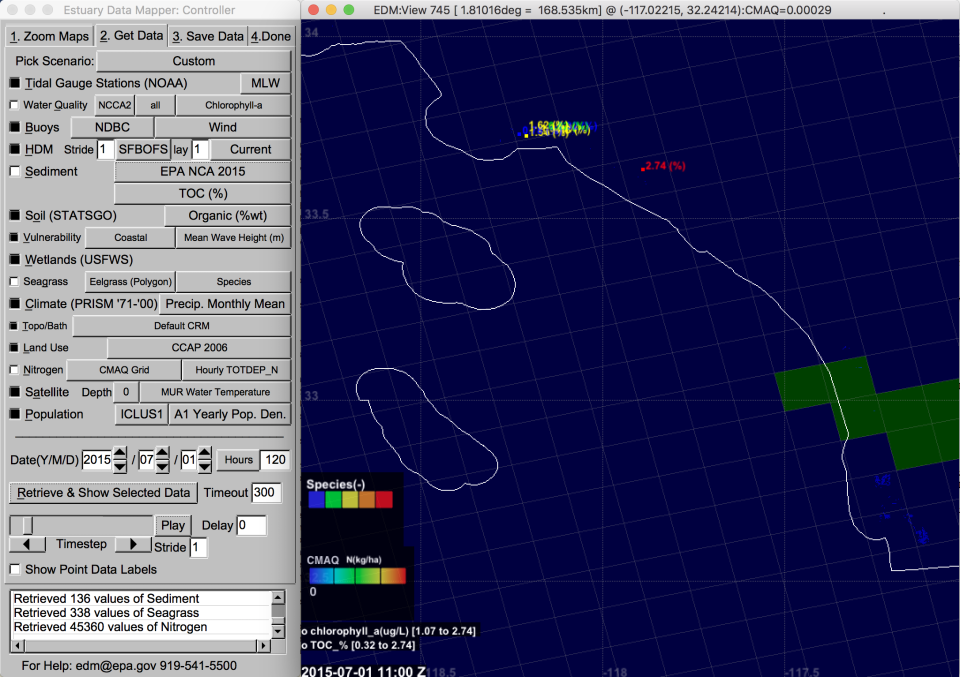Viewport: 960px width, 677px height.
Task: Increase the year with the up arrow
Action: [120, 454]
